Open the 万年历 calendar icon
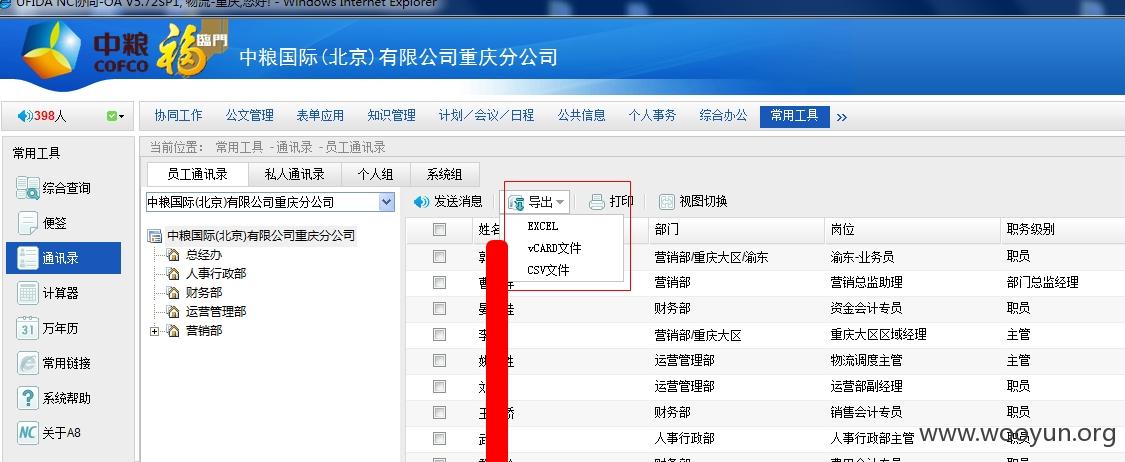Viewport: 1125px width, 462px height. 27,329
